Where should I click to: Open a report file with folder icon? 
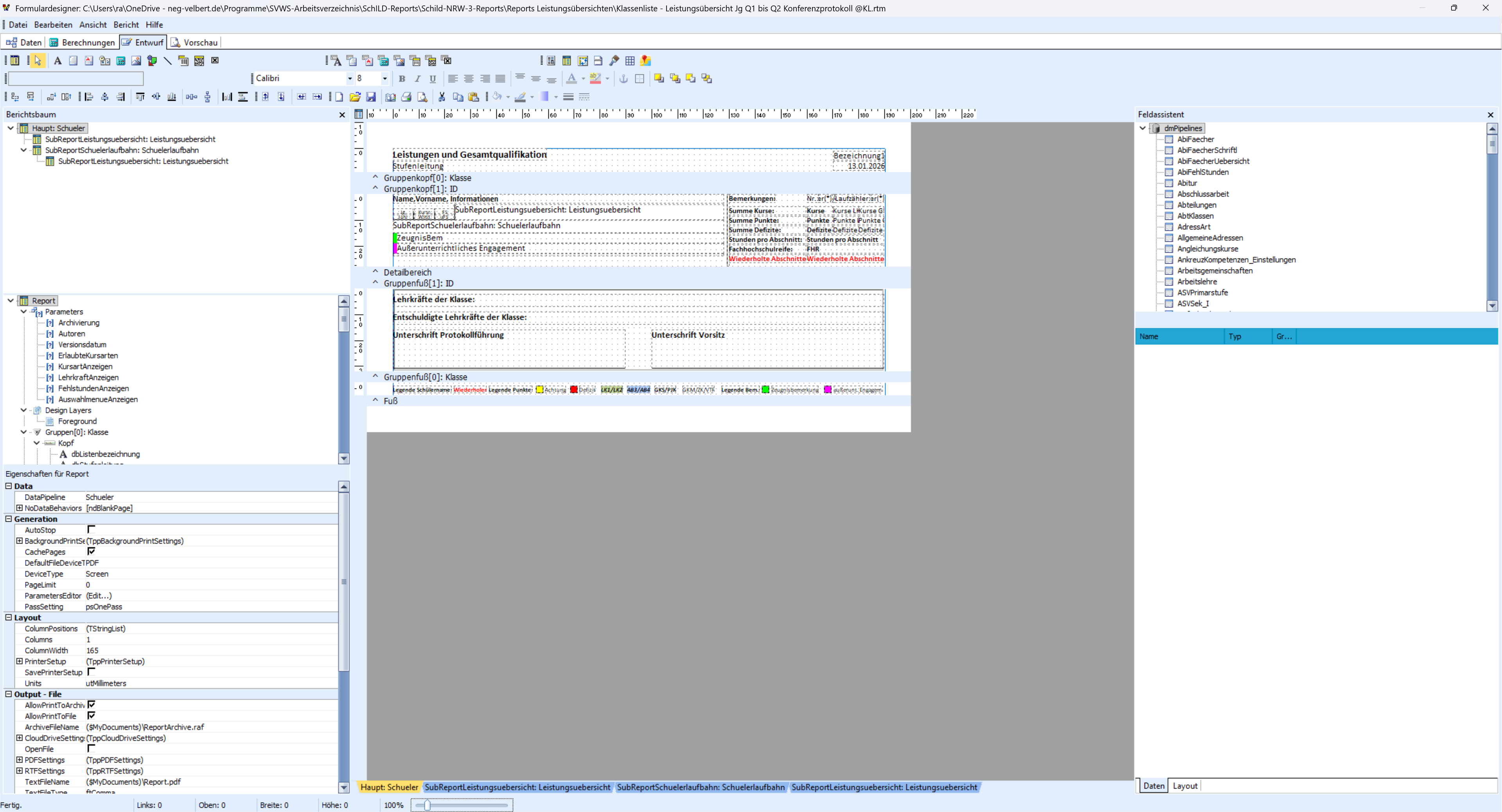click(x=355, y=97)
